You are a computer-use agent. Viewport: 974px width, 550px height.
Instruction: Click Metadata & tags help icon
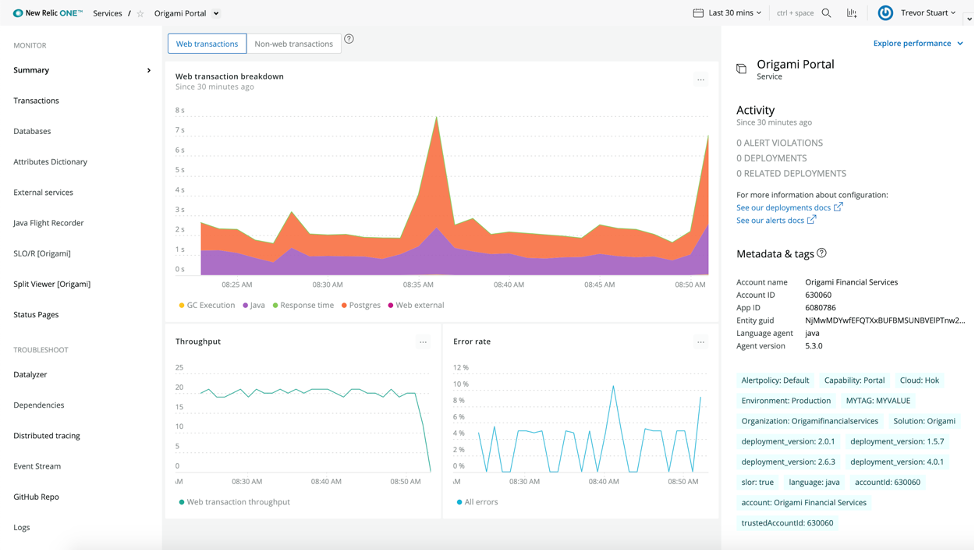(822, 253)
